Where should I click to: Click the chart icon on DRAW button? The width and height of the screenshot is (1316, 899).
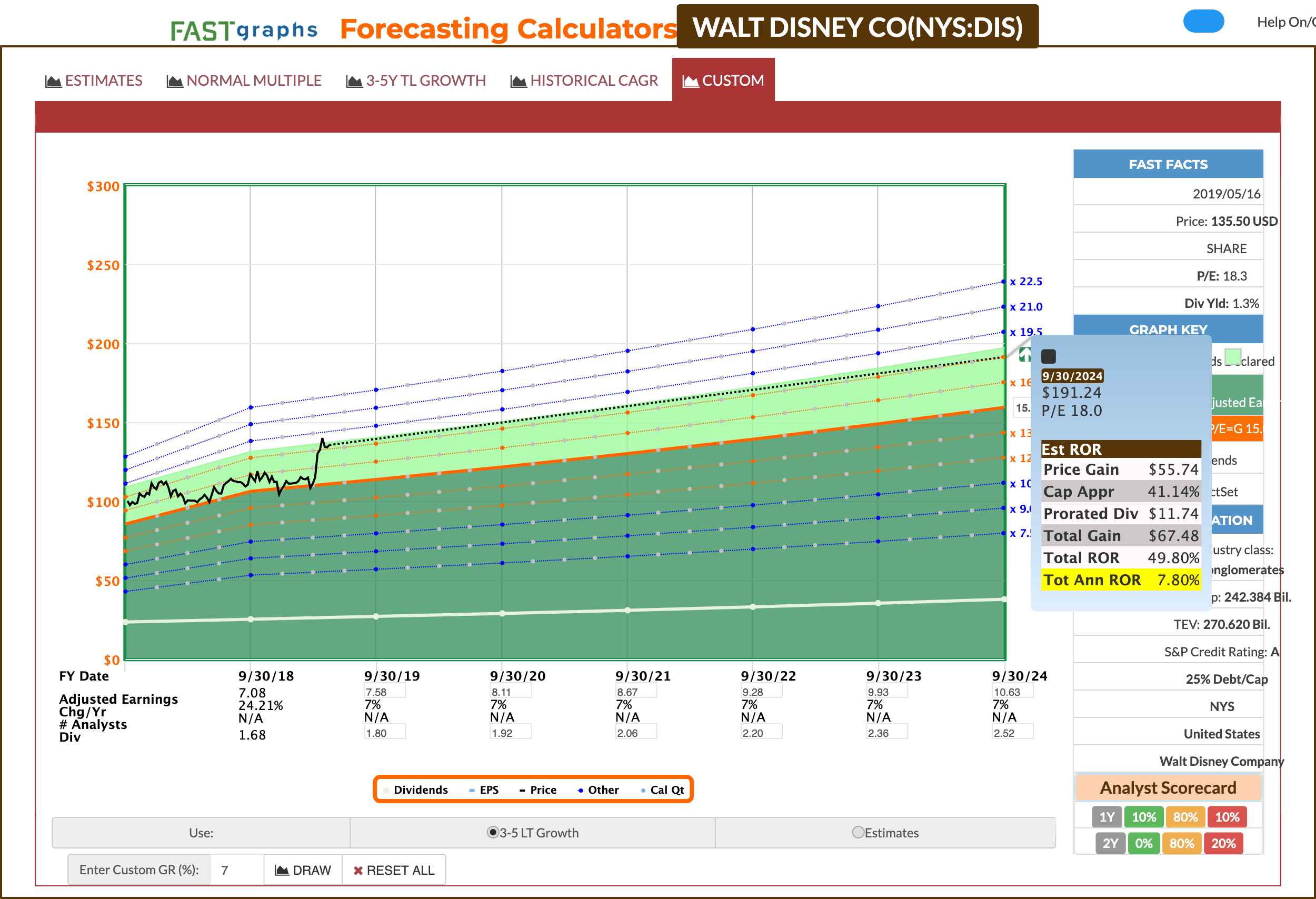(x=282, y=870)
